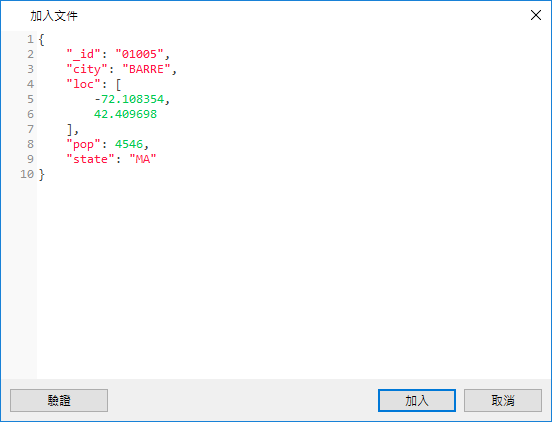Click empty editor area below the JSON
This screenshot has width=552, height=422.
pos(292,278)
